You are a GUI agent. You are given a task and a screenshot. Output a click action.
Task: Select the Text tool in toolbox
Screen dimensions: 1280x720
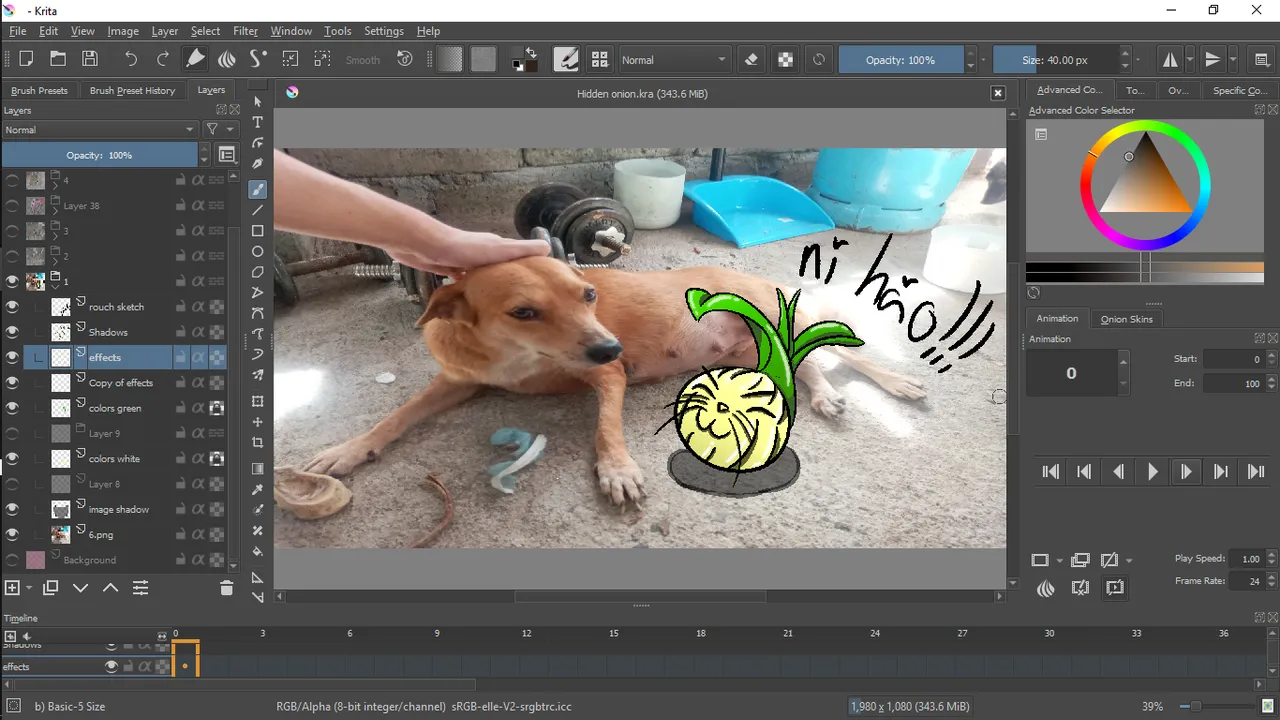tap(257, 122)
